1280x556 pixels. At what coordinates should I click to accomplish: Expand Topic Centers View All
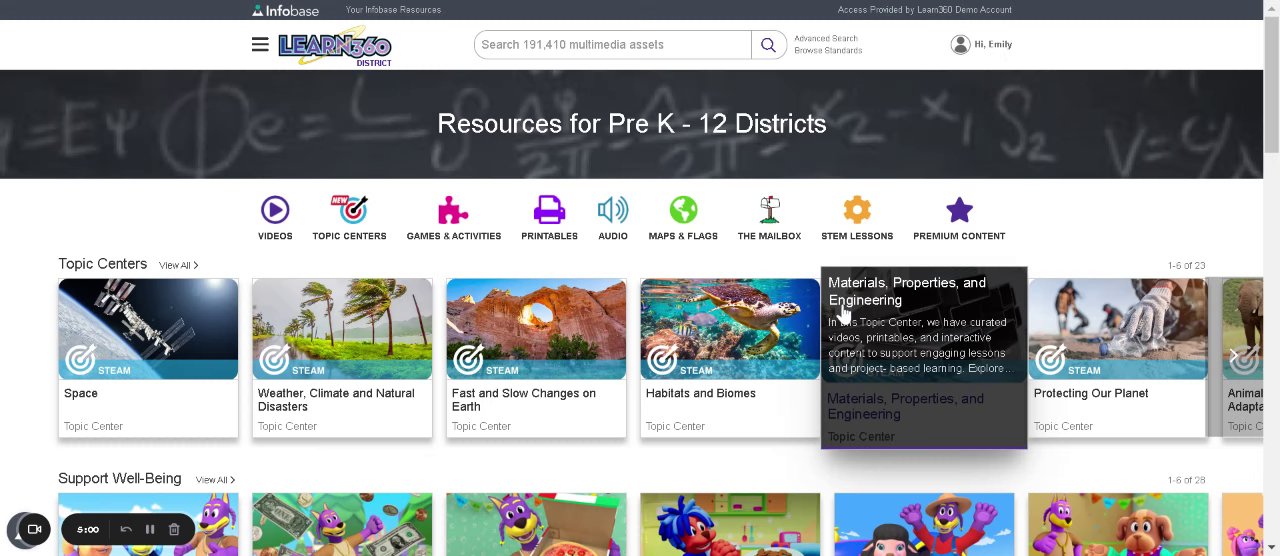click(x=178, y=265)
